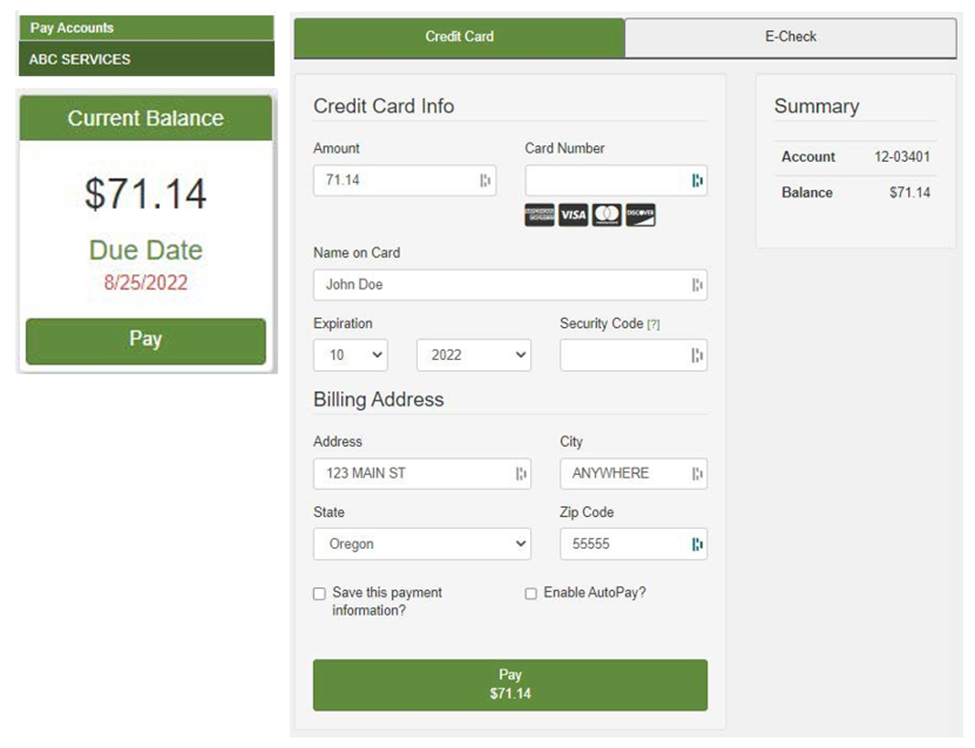975x748 pixels.
Task: Click the Visa card logo
Action: 573,215
